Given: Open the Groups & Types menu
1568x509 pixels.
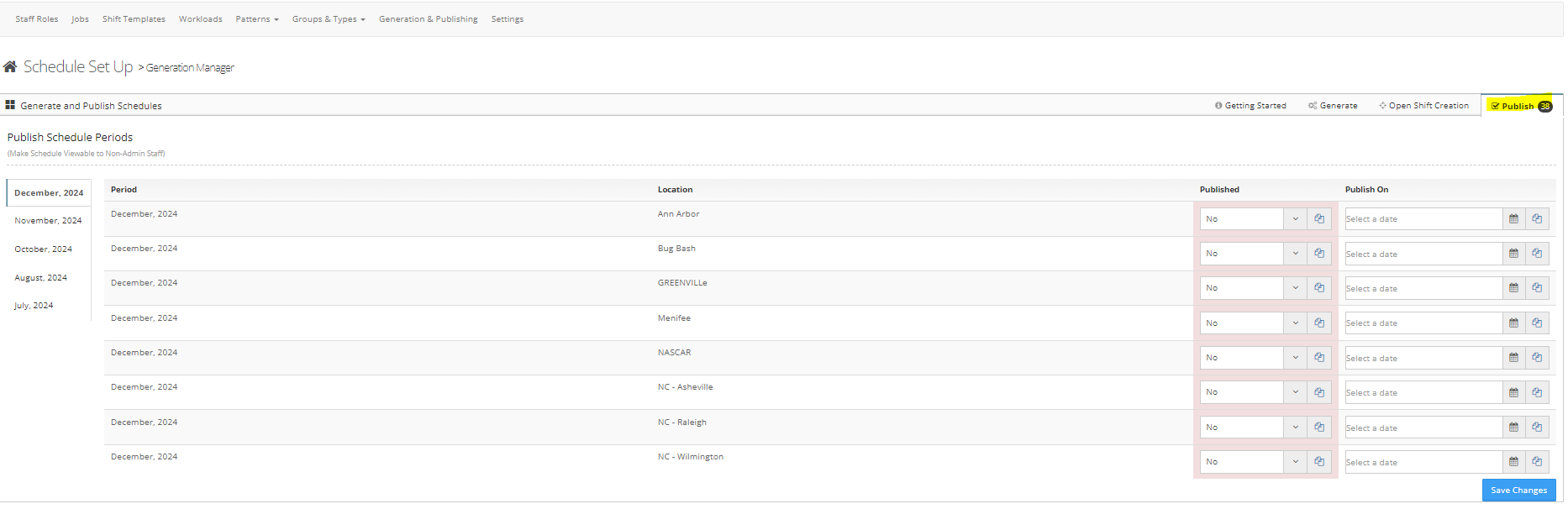Looking at the screenshot, I should (329, 19).
